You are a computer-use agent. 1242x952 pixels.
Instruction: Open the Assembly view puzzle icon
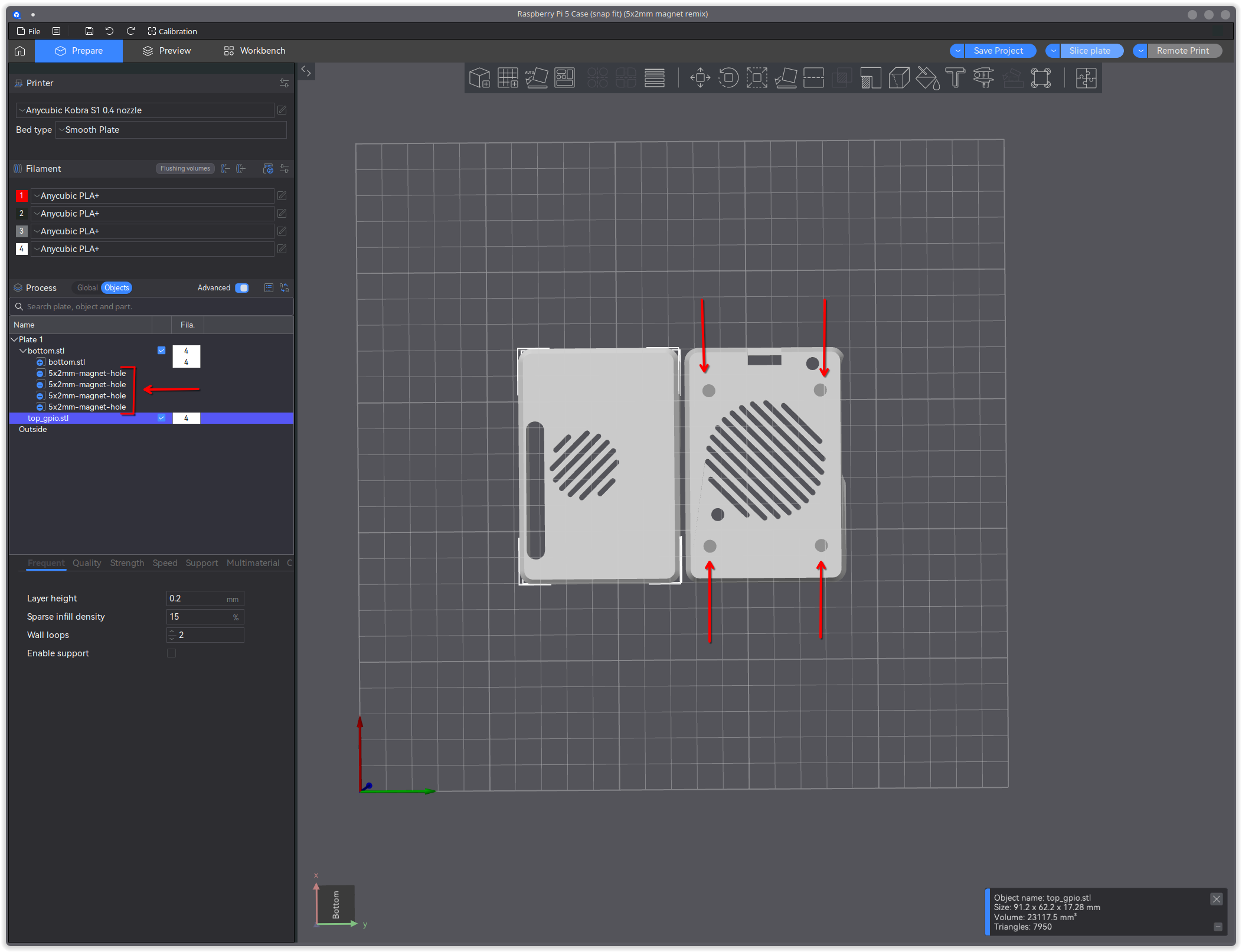click(x=1086, y=78)
